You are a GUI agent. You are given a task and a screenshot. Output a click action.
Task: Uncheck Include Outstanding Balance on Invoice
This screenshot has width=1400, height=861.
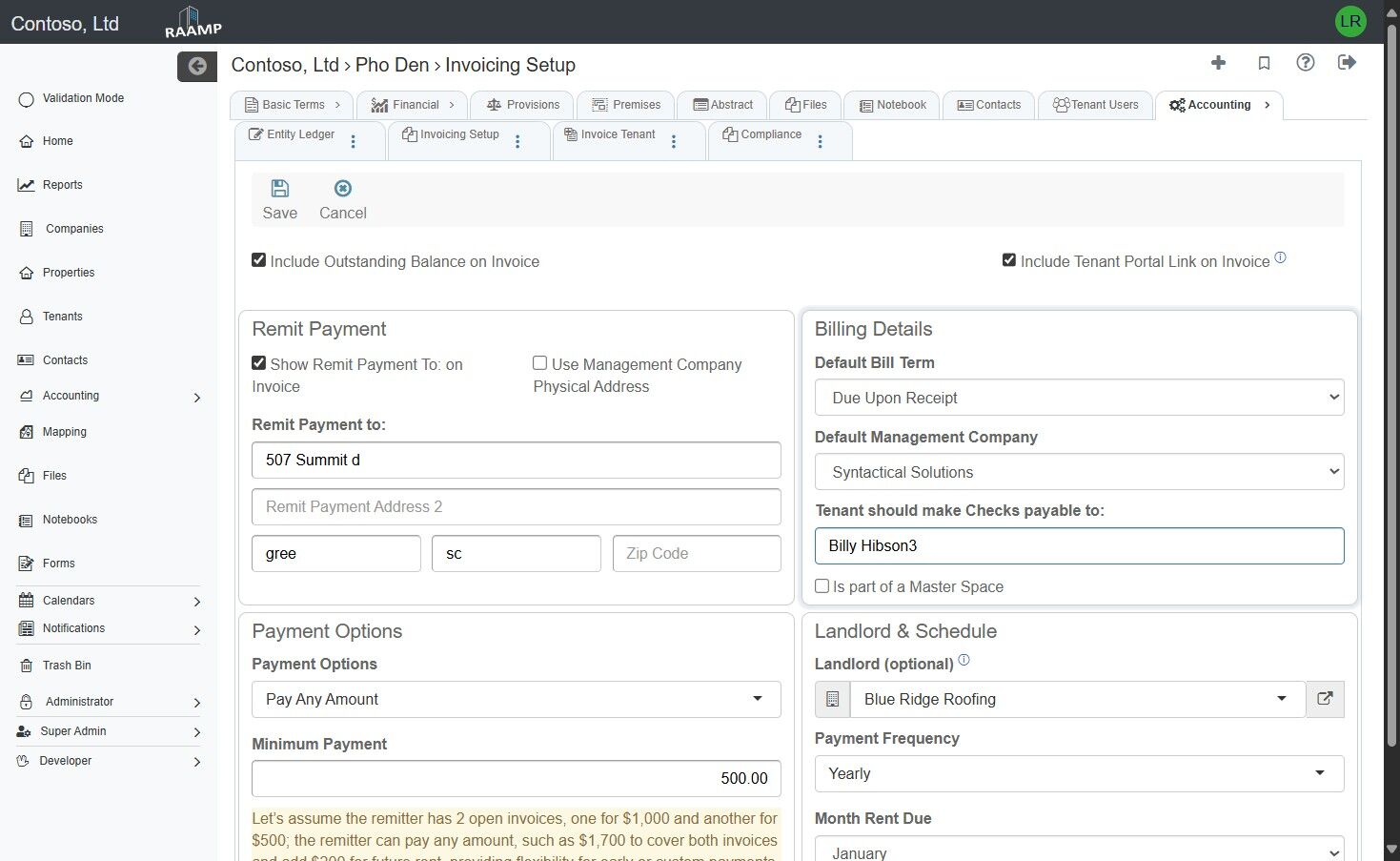[x=258, y=260]
